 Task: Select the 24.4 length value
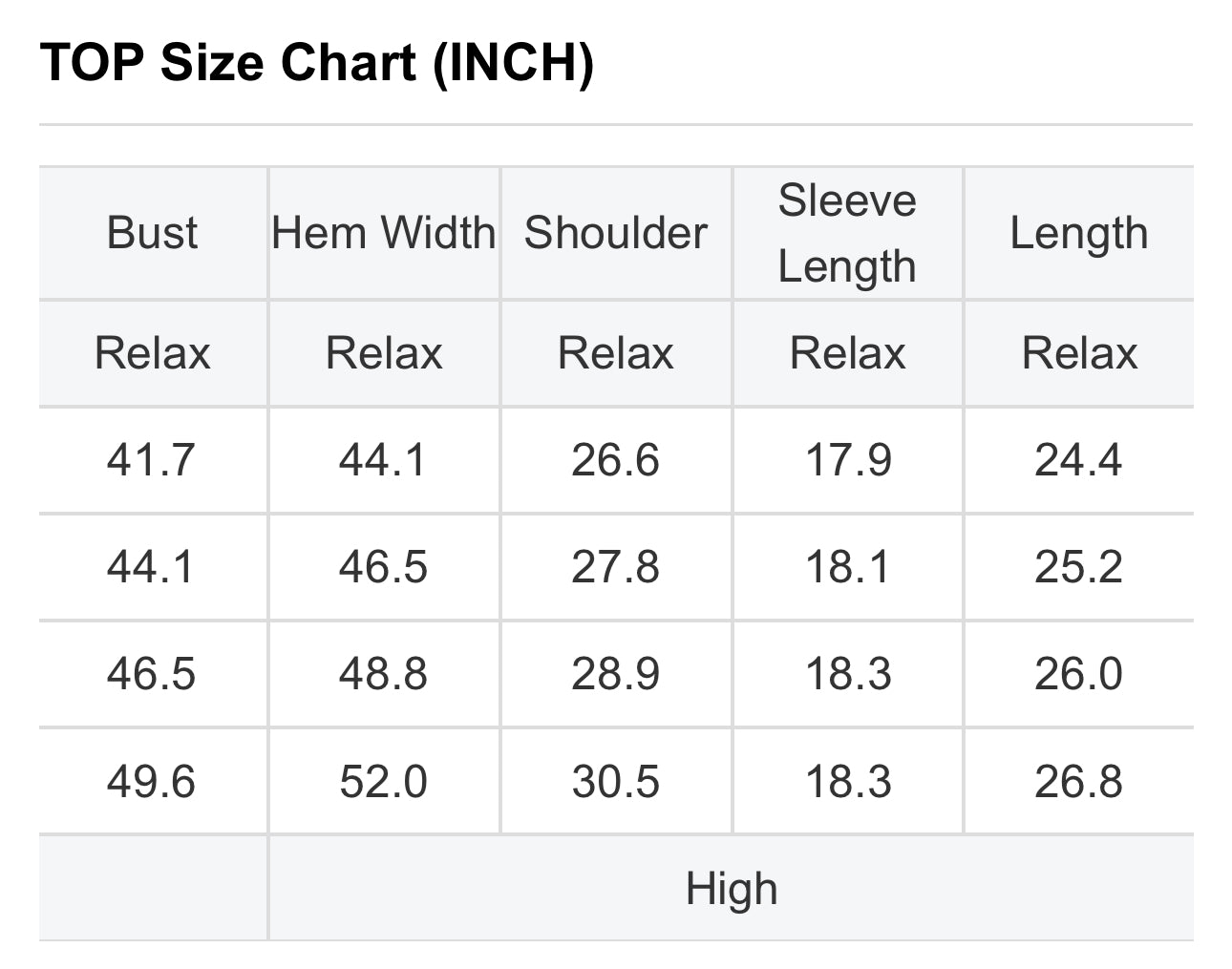pyautogui.click(x=1078, y=460)
